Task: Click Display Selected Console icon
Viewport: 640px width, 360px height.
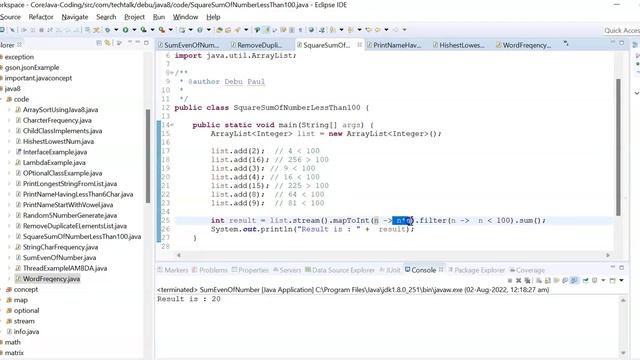Action: point(595,280)
